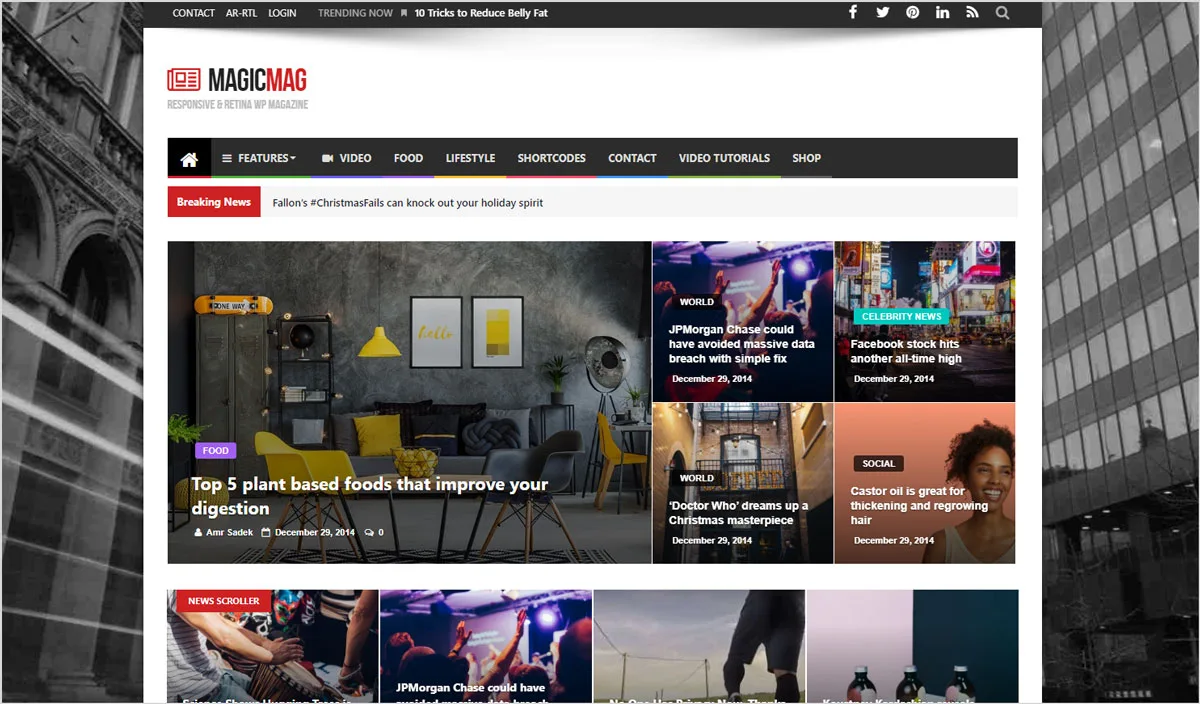Viewport: 1200px width, 704px height.
Task: Open the LinkedIn social icon
Action: [943, 13]
